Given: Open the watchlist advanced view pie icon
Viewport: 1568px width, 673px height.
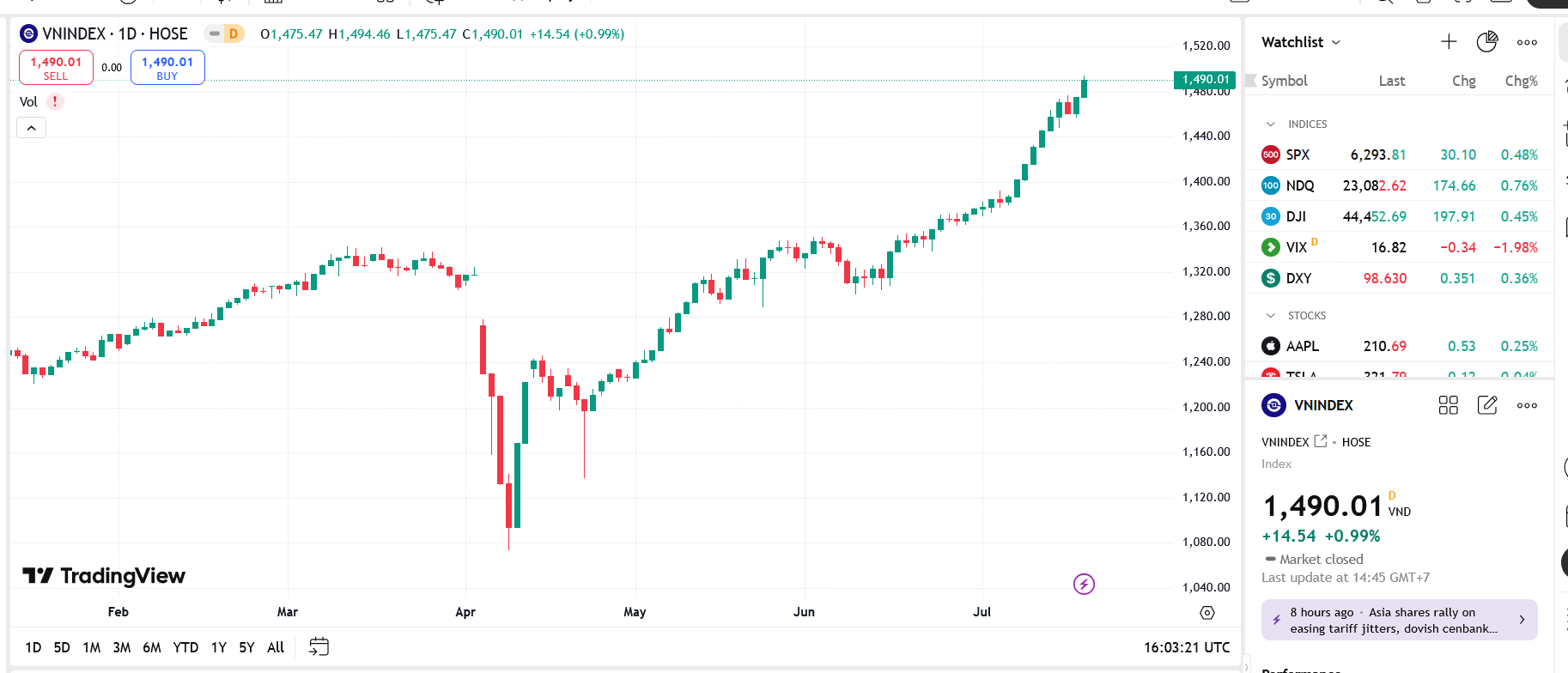Looking at the screenshot, I should [x=1486, y=42].
